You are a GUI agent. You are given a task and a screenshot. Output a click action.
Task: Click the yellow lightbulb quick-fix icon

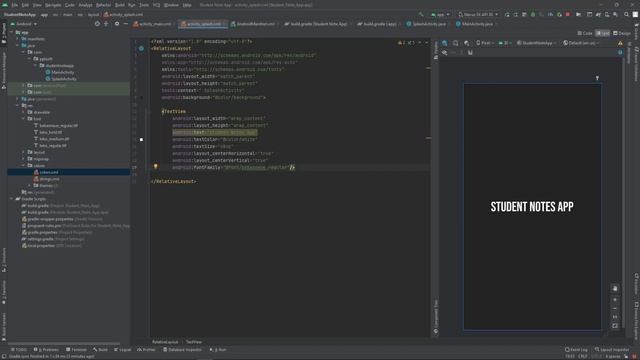pos(156,167)
